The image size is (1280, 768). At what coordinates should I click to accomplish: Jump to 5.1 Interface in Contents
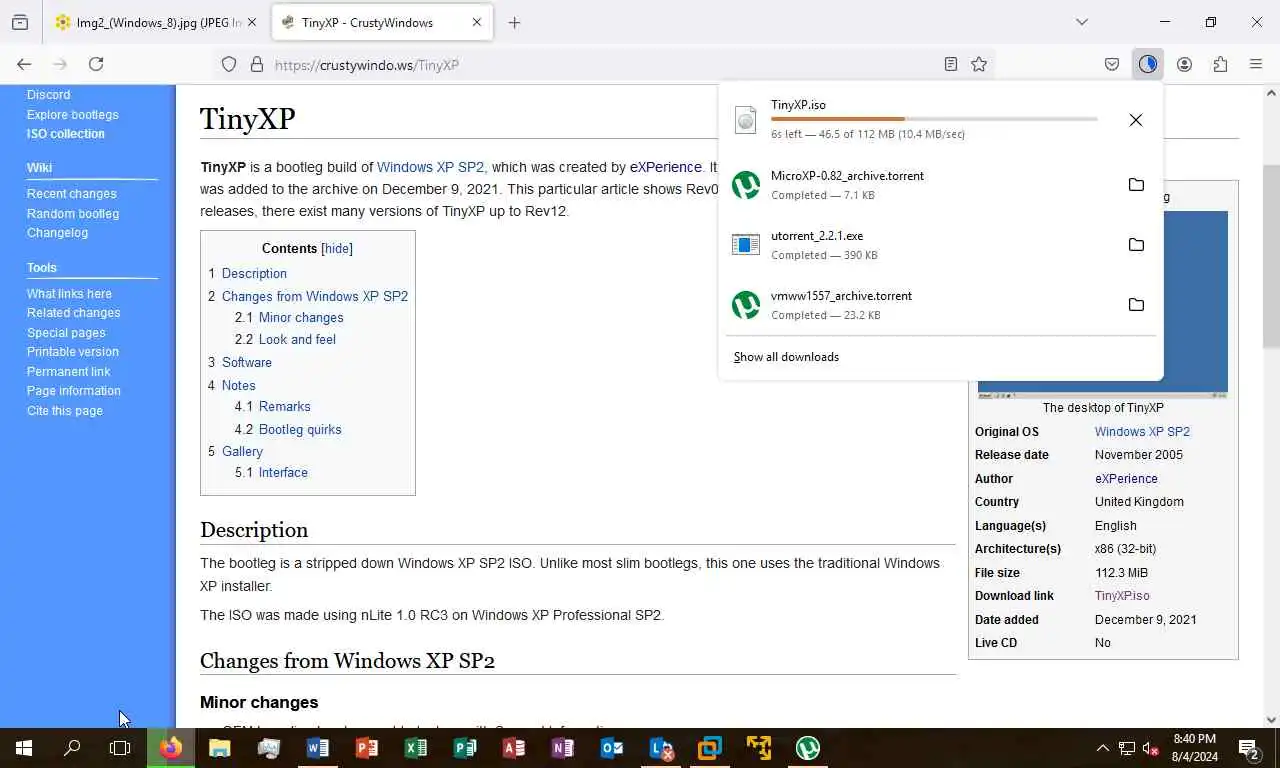(271, 473)
